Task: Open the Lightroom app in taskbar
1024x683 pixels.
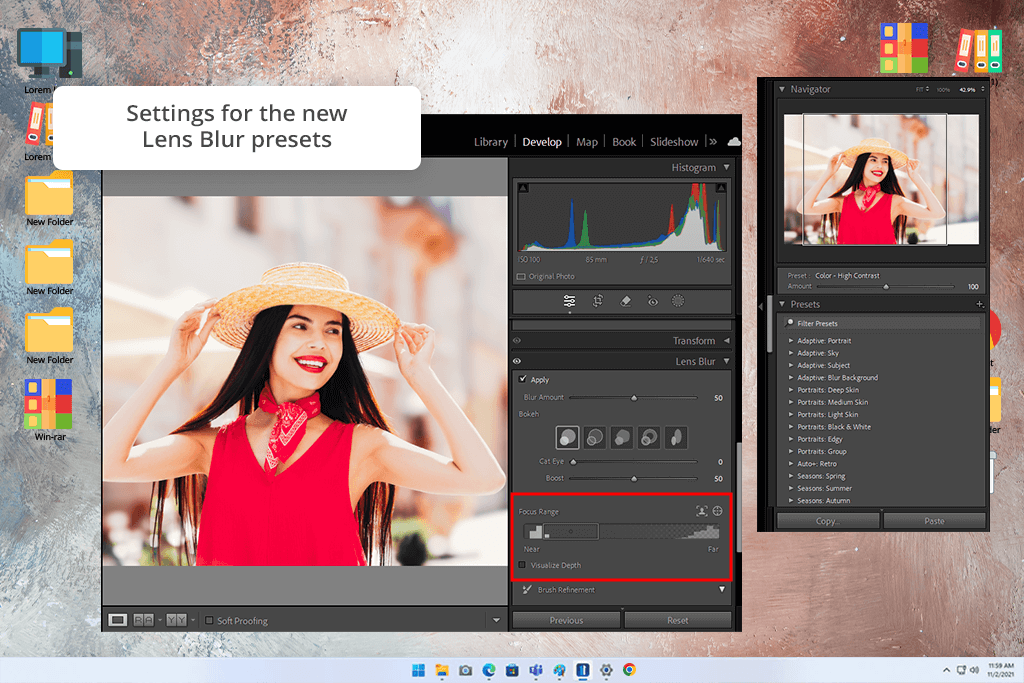Action: point(583,670)
